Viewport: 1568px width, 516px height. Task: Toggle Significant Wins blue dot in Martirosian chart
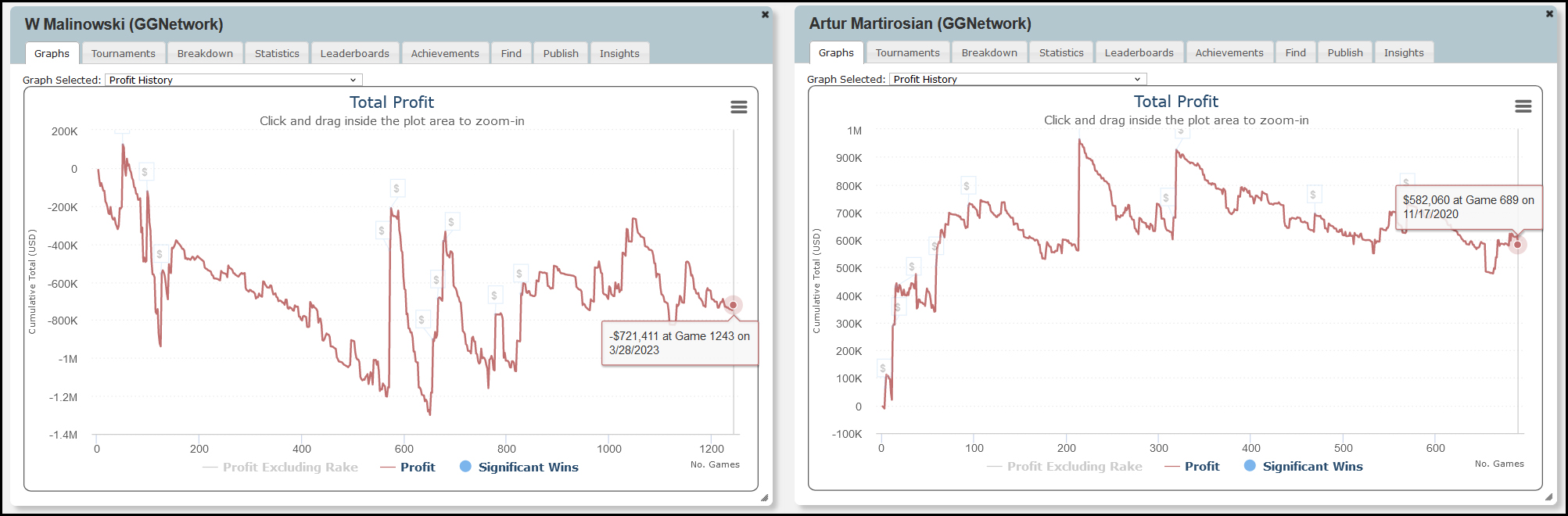(1250, 466)
